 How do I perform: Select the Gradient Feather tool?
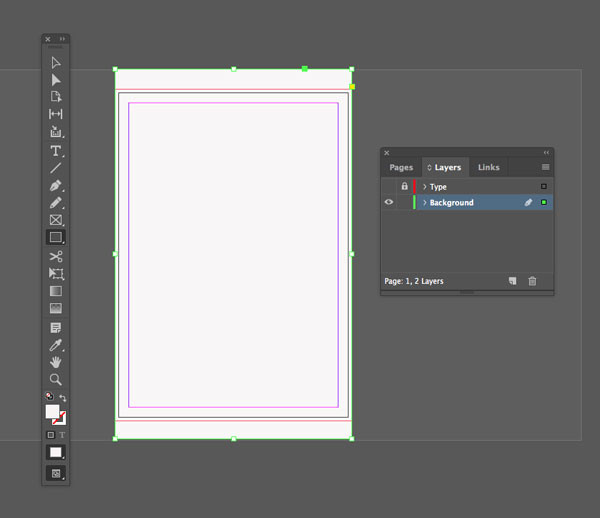click(x=56, y=308)
